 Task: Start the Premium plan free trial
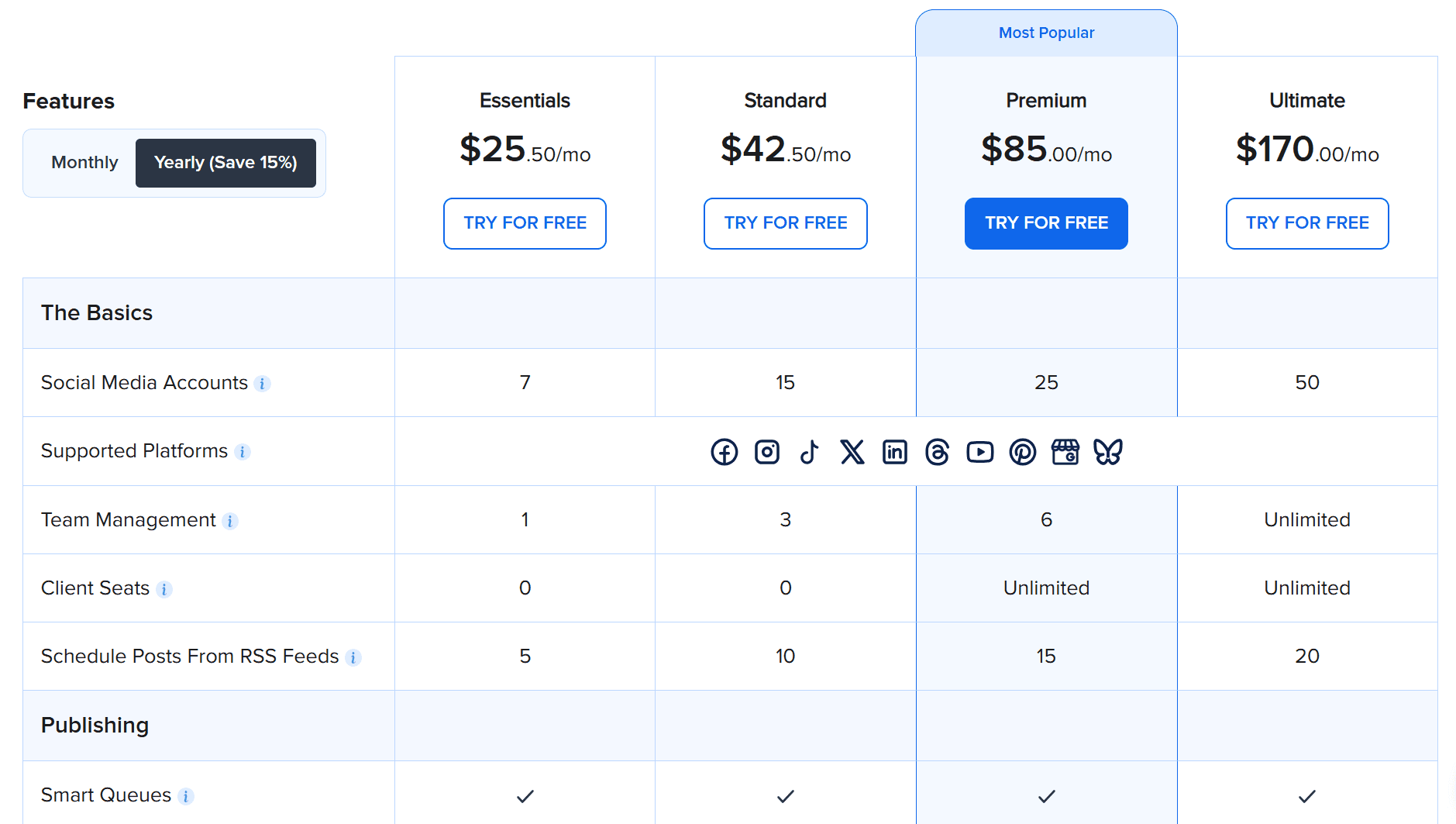click(x=1046, y=223)
